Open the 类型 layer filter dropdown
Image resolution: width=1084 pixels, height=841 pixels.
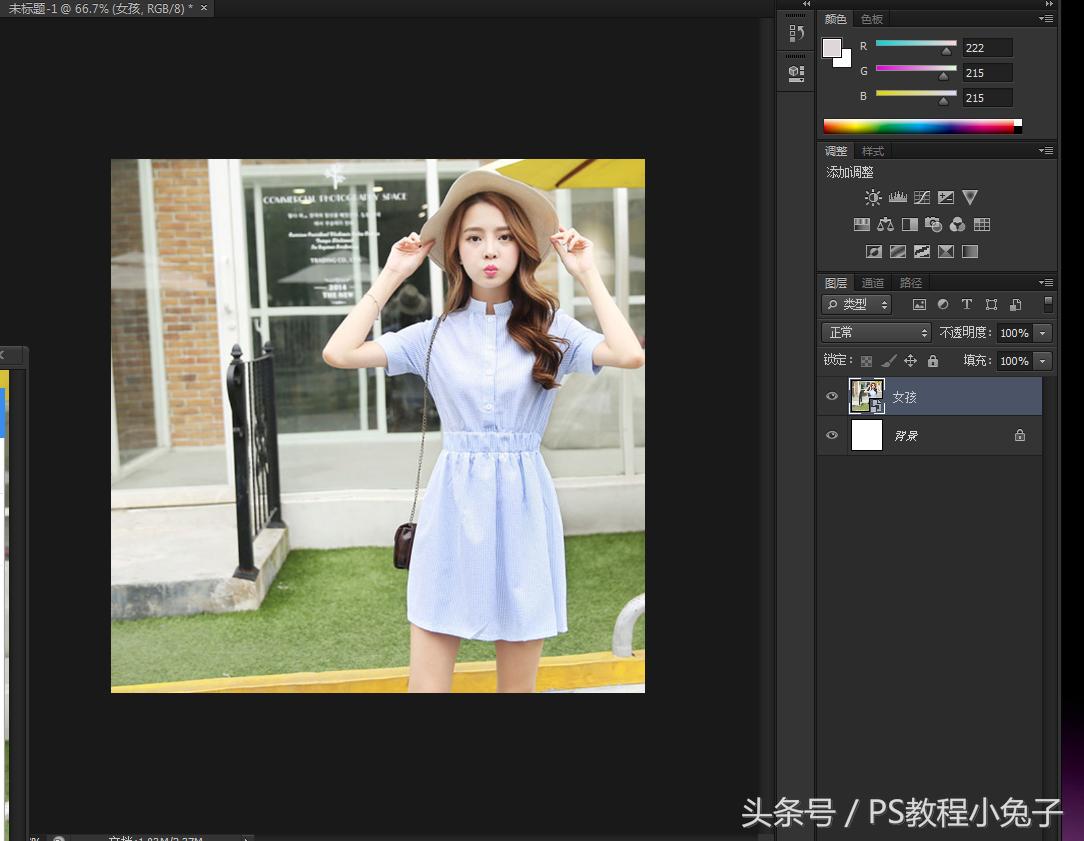point(857,305)
